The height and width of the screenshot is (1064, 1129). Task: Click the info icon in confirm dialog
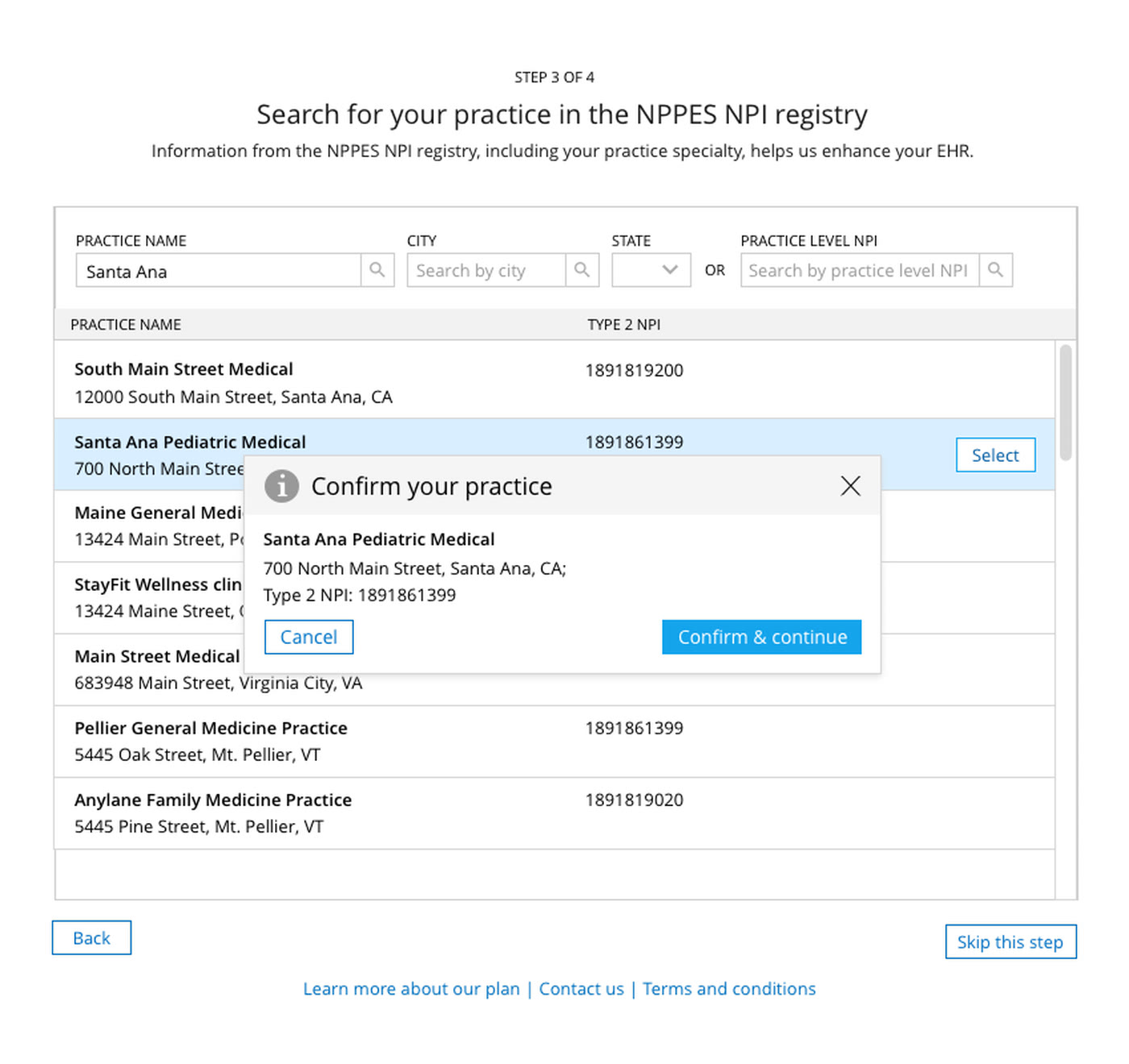pos(281,486)
